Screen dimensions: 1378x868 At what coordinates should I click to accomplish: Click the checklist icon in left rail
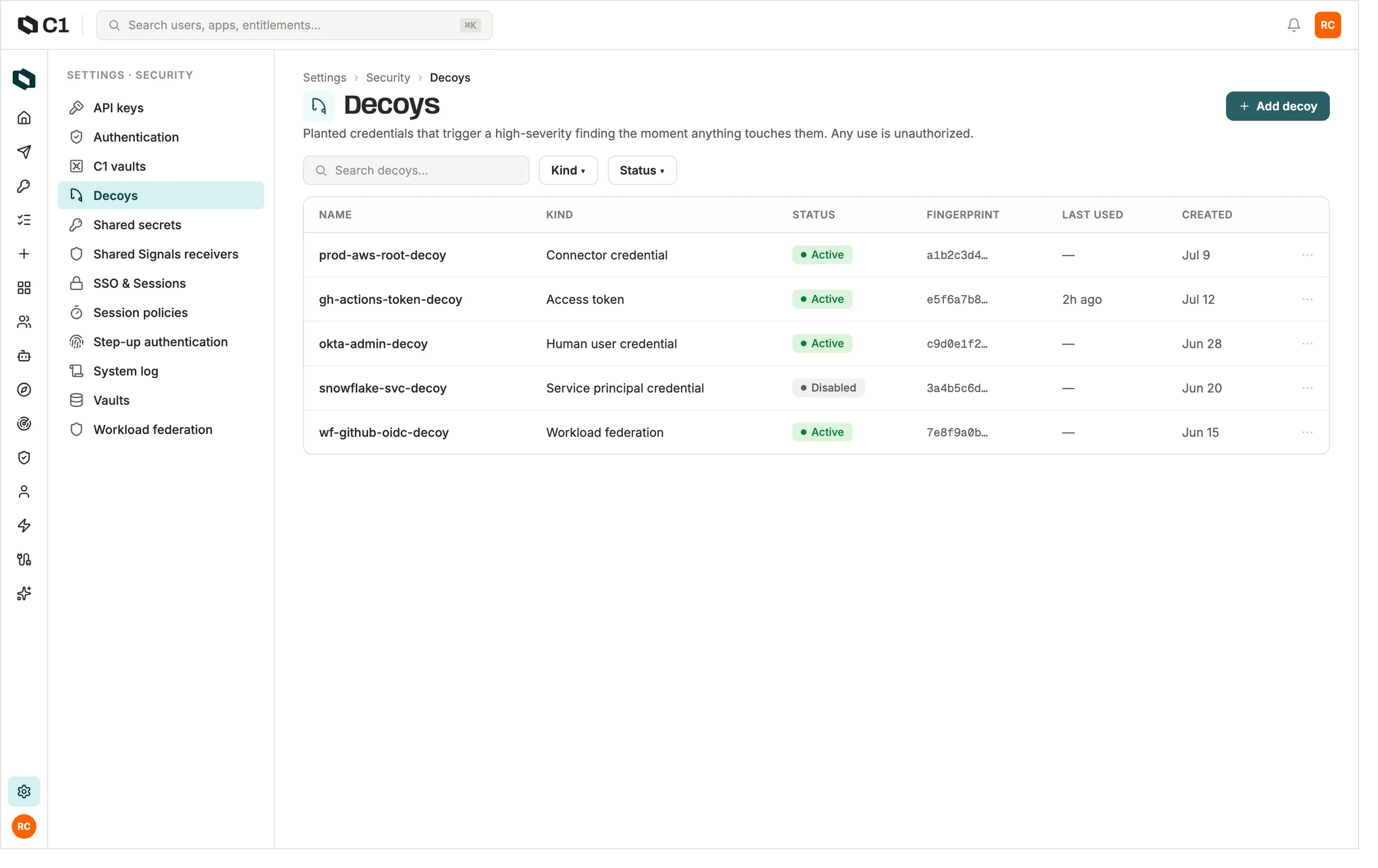click(24, 220)
